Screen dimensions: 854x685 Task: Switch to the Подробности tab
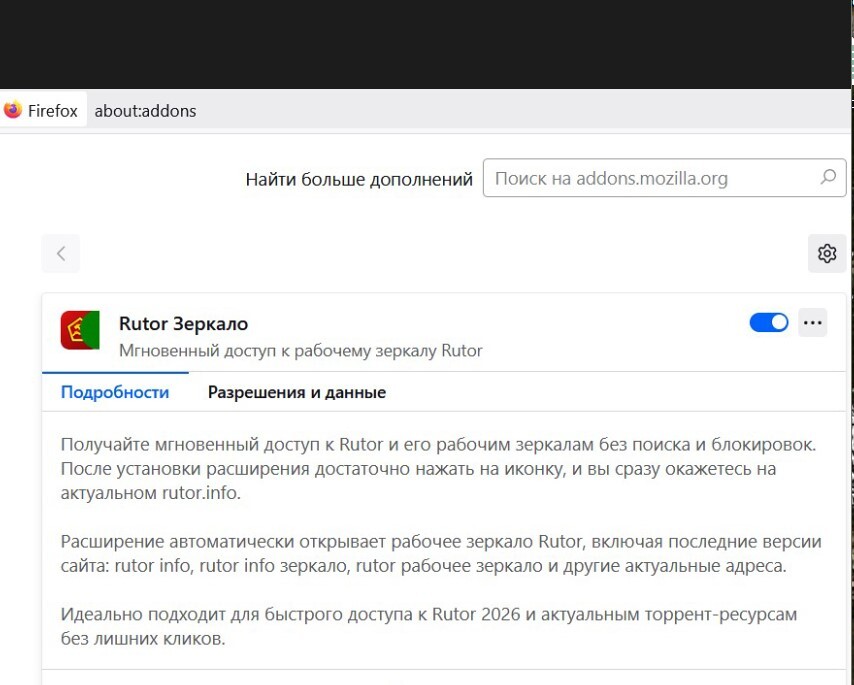point(115,392)
